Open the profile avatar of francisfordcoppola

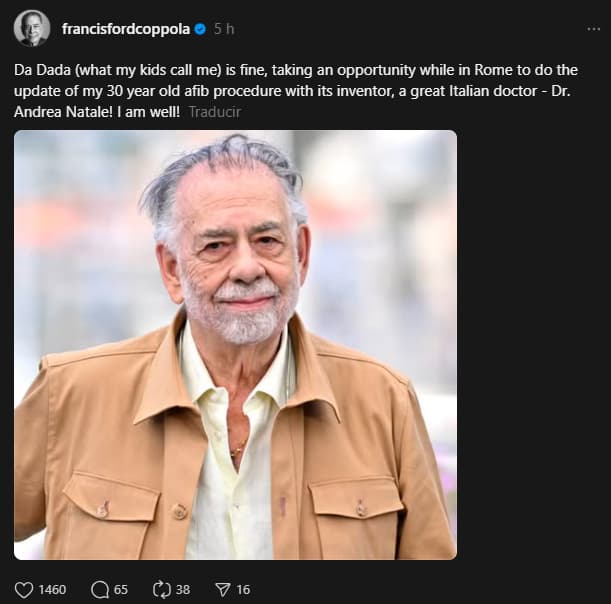click(x=31, y=28)
